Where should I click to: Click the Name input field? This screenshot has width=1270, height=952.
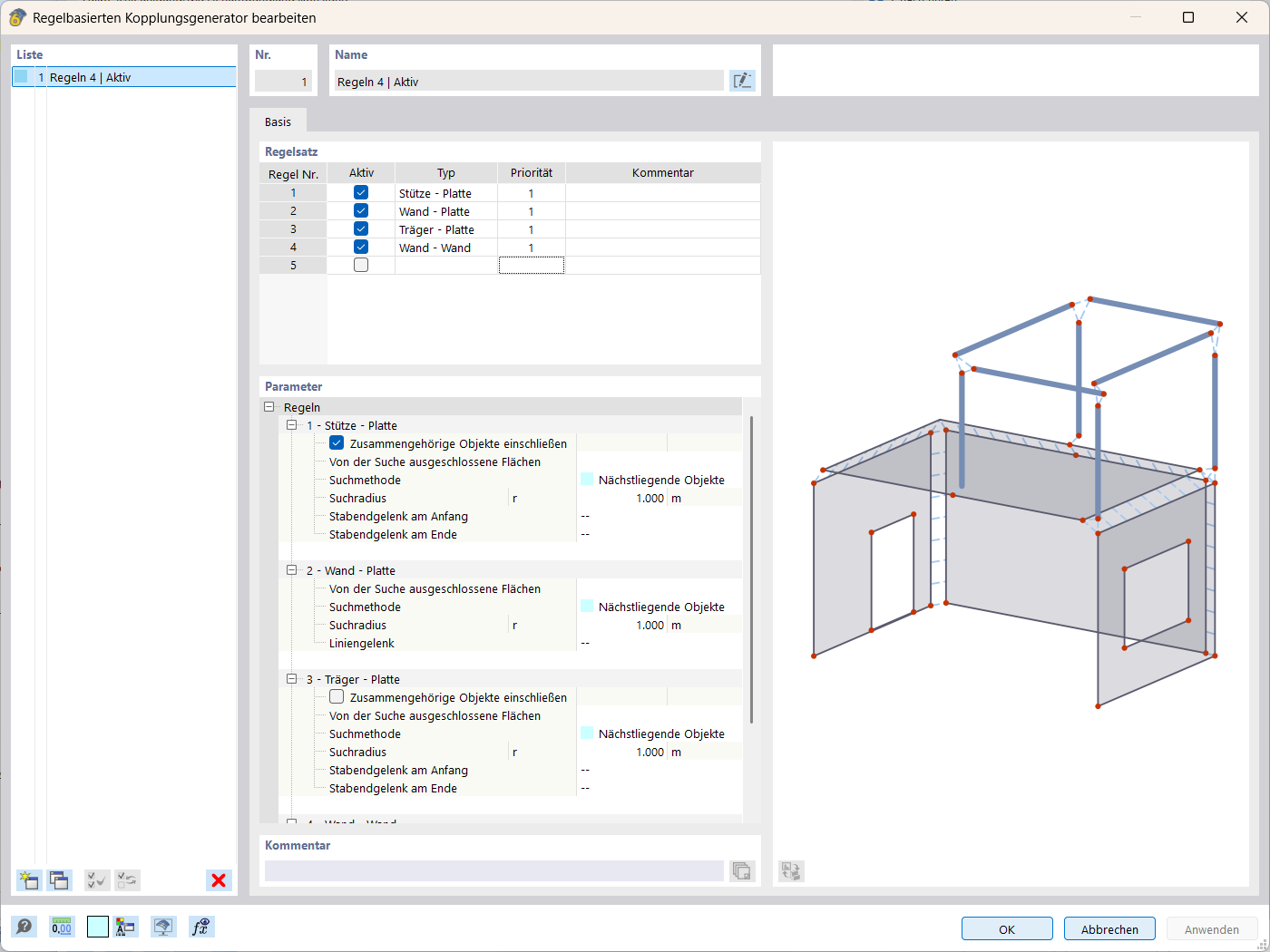(529, 82)
